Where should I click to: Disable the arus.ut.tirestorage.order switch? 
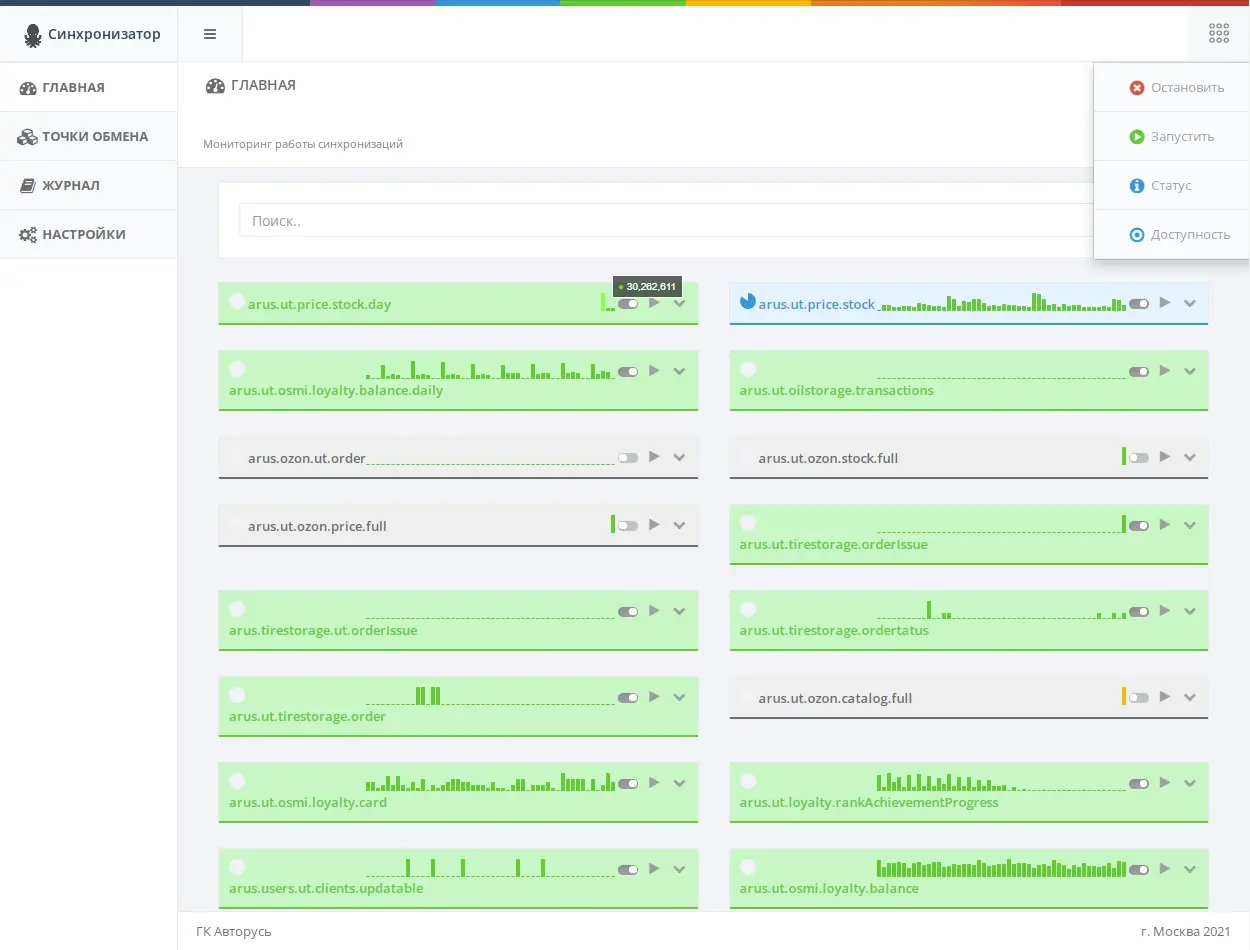(628, 697)
